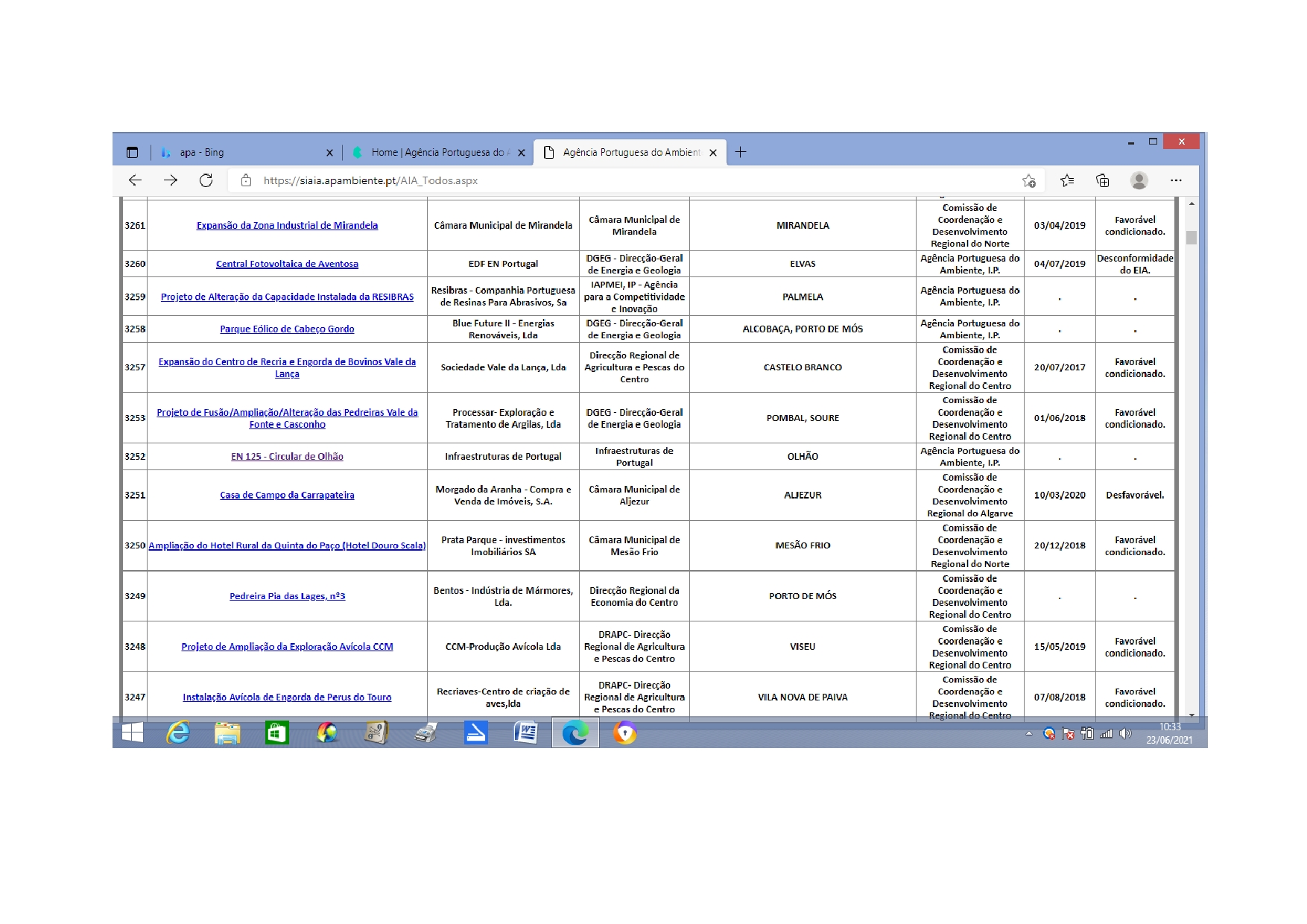Go forward to the next page
Viewport: 1307px width, 924px height.
tap(171, 180)
